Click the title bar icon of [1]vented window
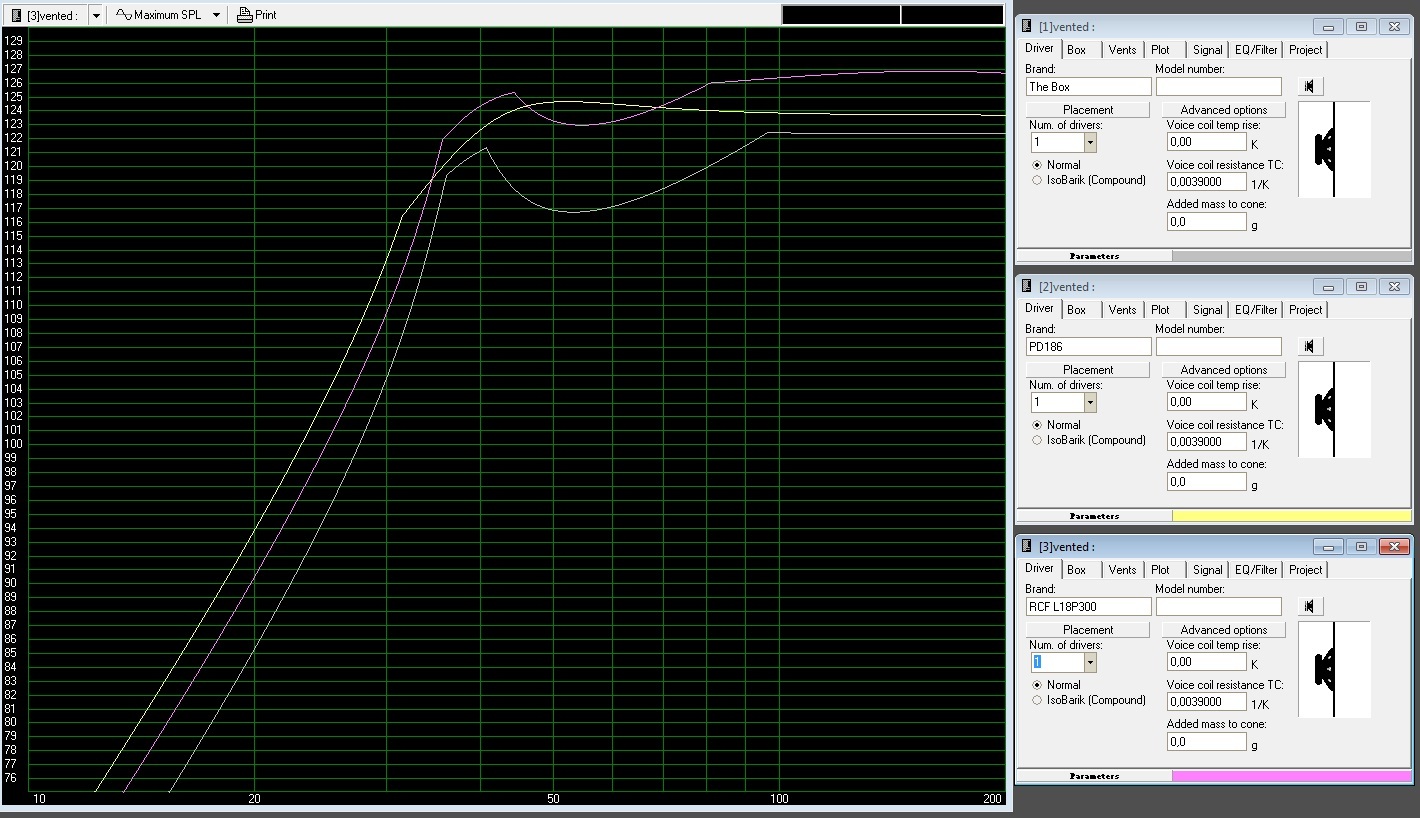Image resolution: width=1420 pixels, height=818 pixels. pyautogui.click(x=1026, y=27)
